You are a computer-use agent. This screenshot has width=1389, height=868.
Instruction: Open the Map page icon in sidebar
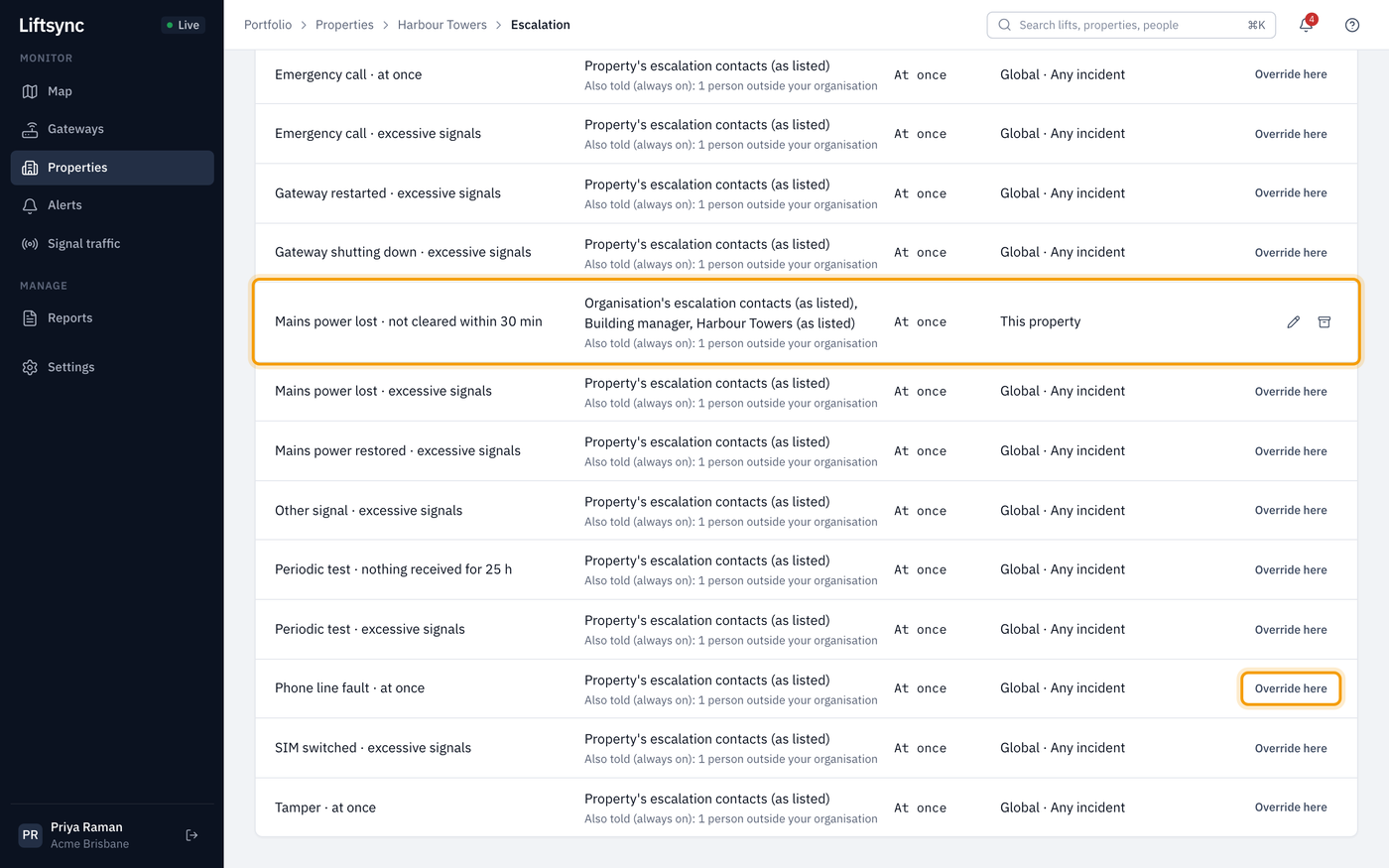point(30,91)
